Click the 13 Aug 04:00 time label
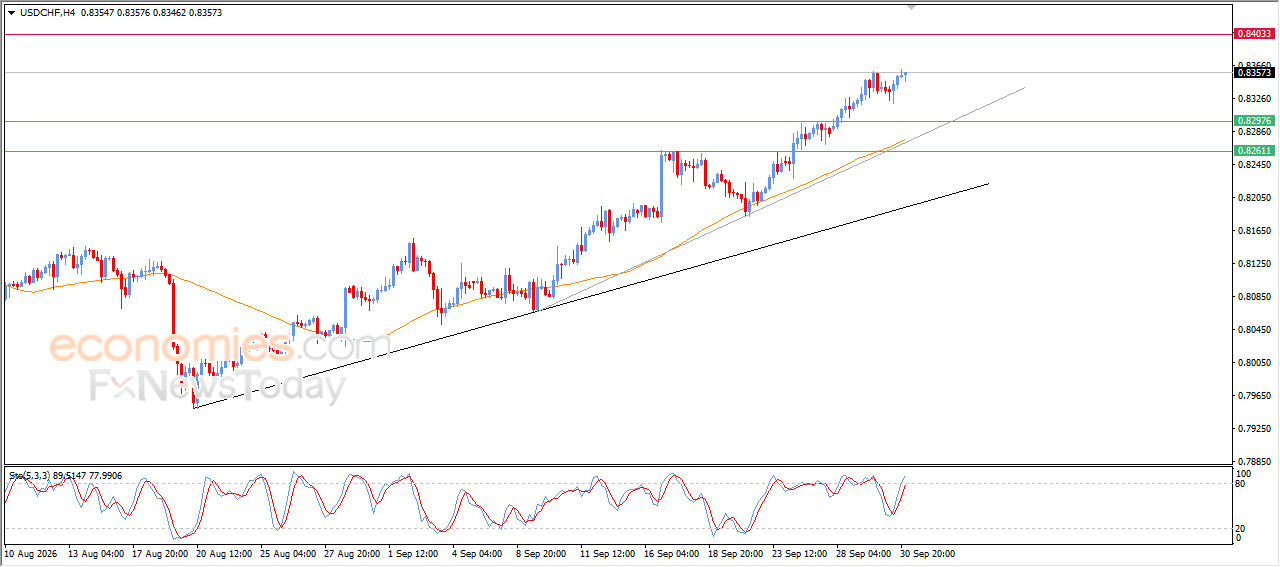 97,552
